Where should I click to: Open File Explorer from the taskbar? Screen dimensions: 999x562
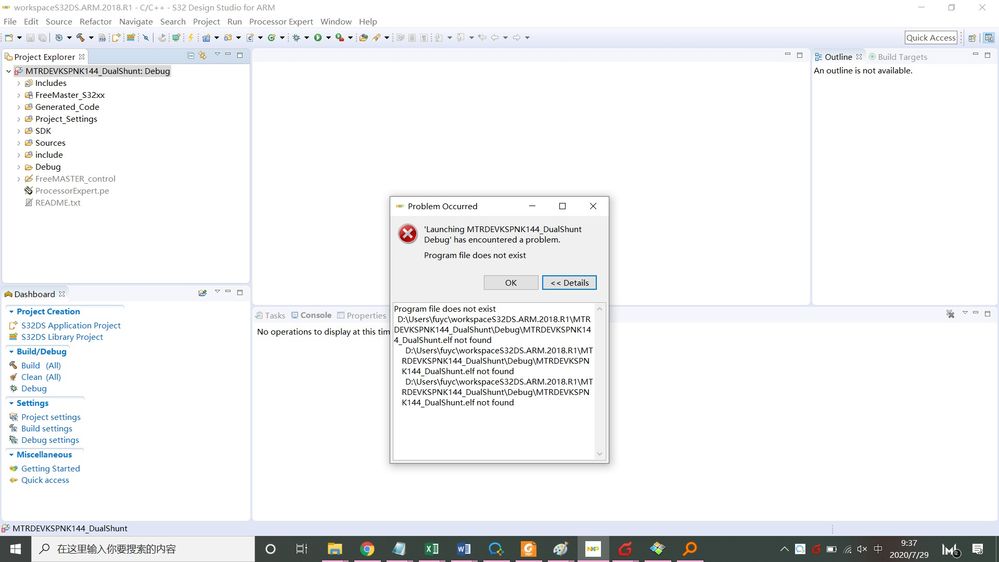tap(334, 549)
